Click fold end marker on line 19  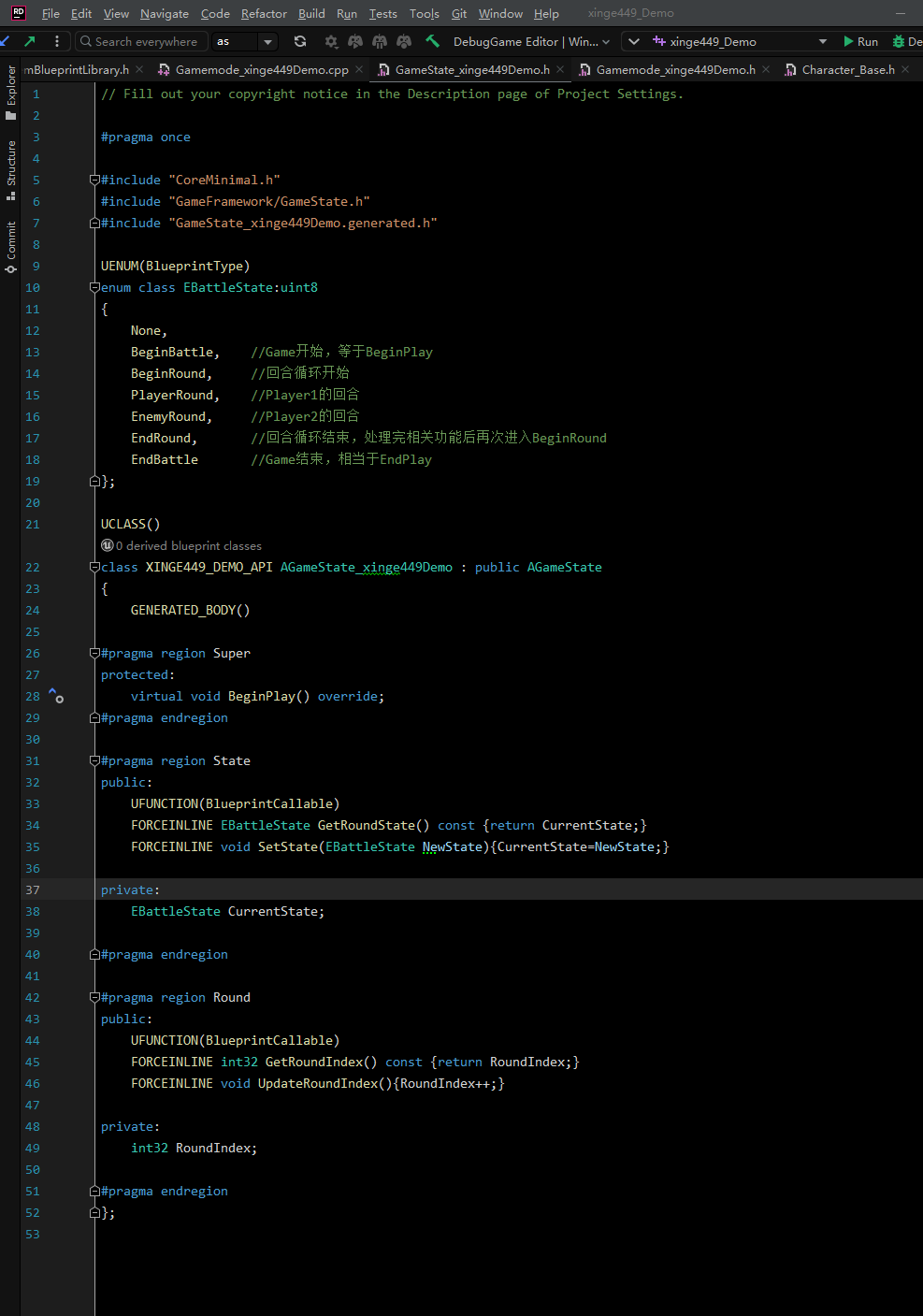pos(94,481)
